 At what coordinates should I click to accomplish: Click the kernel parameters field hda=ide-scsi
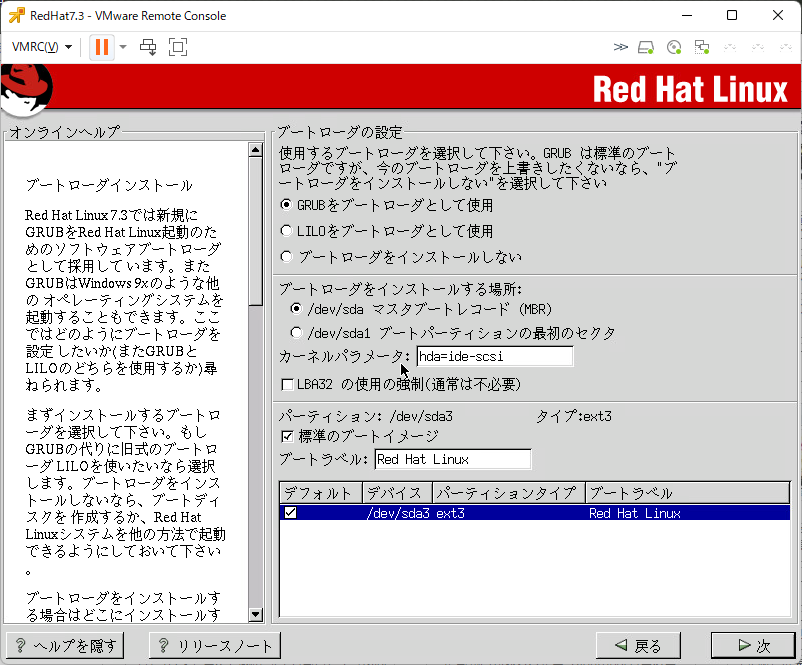[x=495, y=356]
